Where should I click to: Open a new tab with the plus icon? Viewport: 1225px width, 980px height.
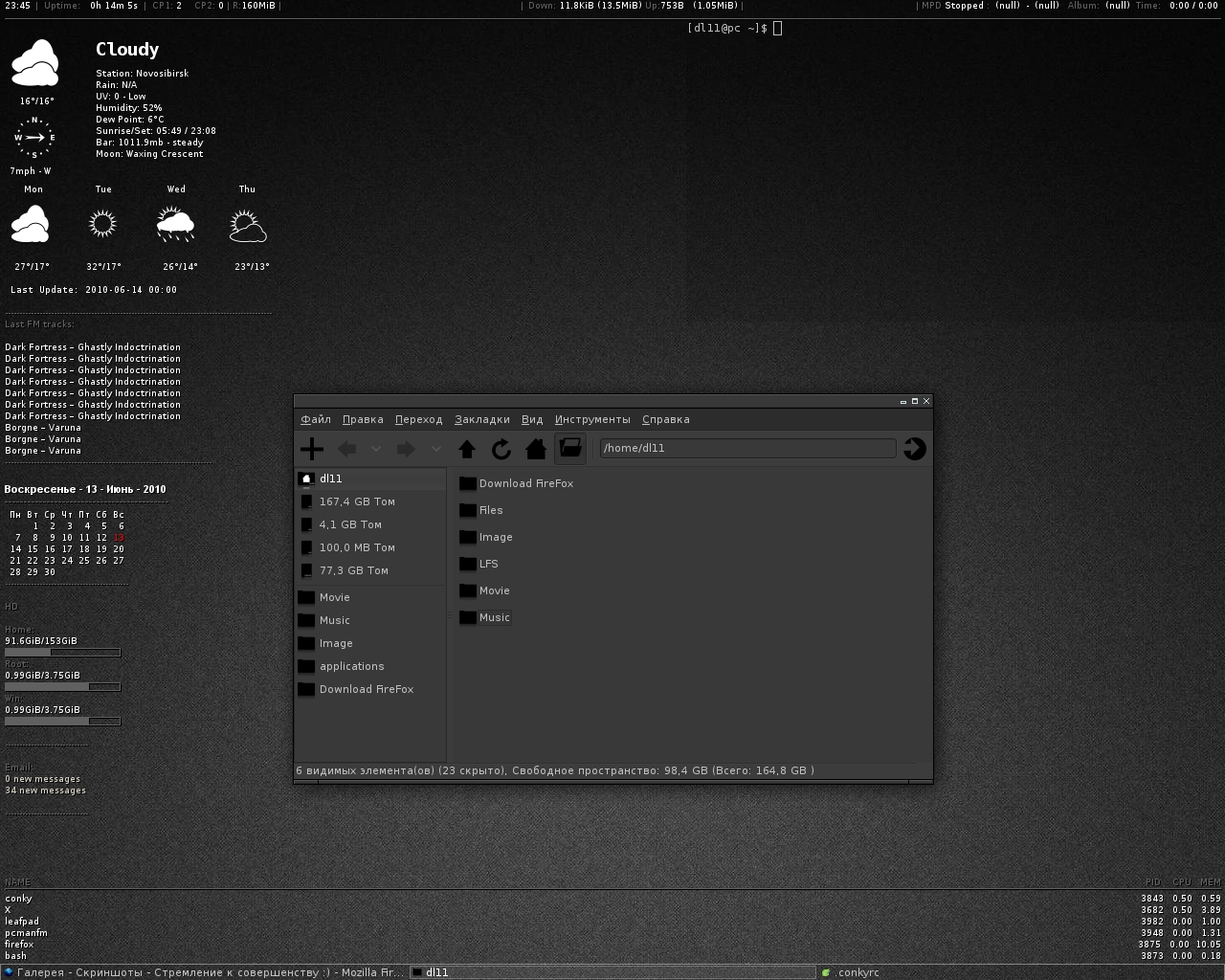click(312, 449)
